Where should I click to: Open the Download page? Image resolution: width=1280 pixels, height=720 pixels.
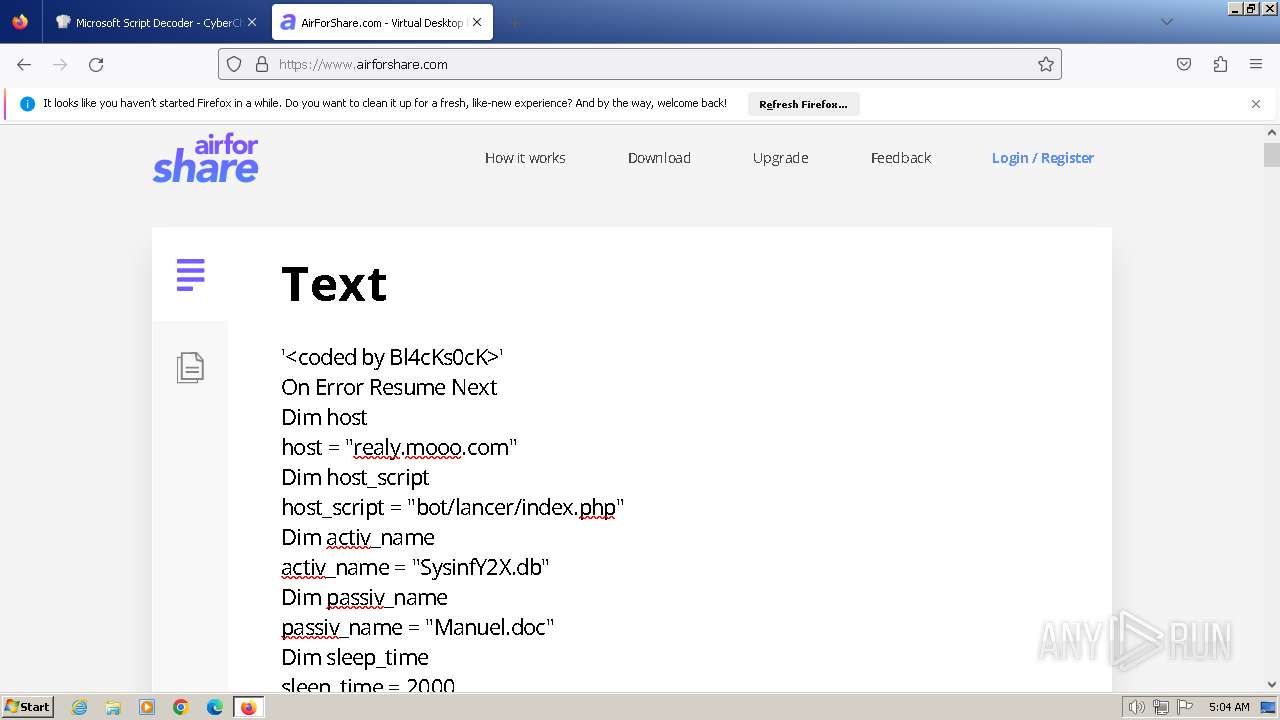point(659,158)
